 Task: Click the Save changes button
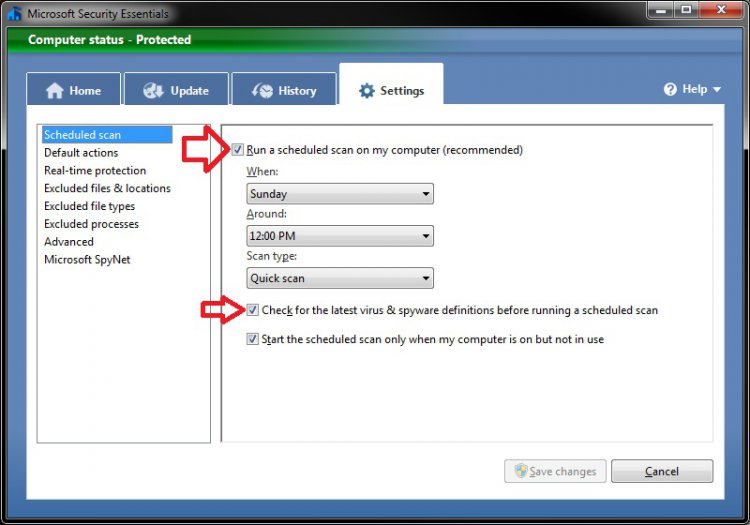click(555, 471)
